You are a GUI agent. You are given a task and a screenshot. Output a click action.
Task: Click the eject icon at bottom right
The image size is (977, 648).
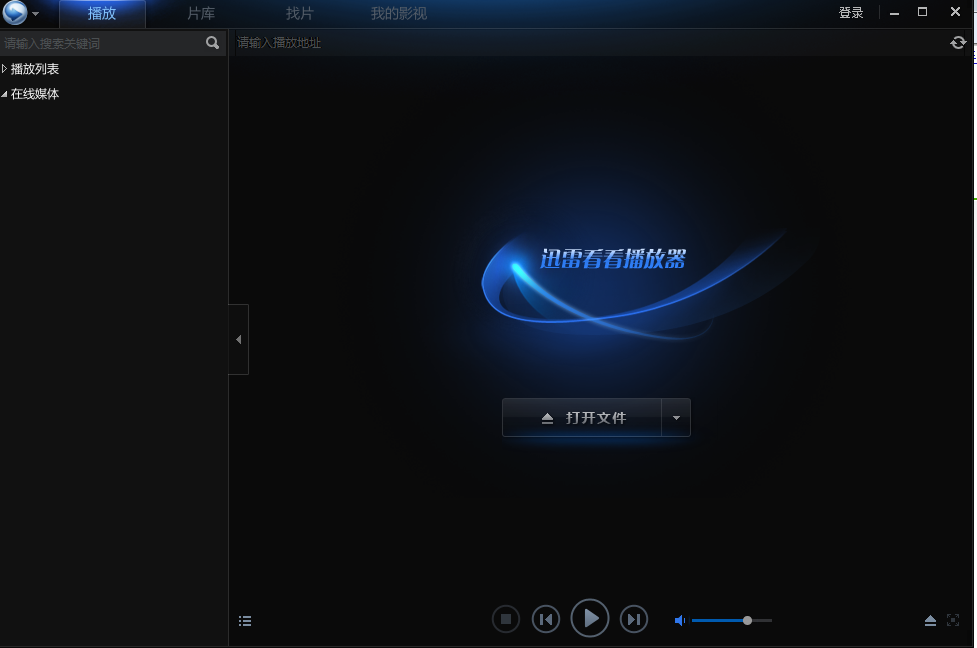(930, 621)
